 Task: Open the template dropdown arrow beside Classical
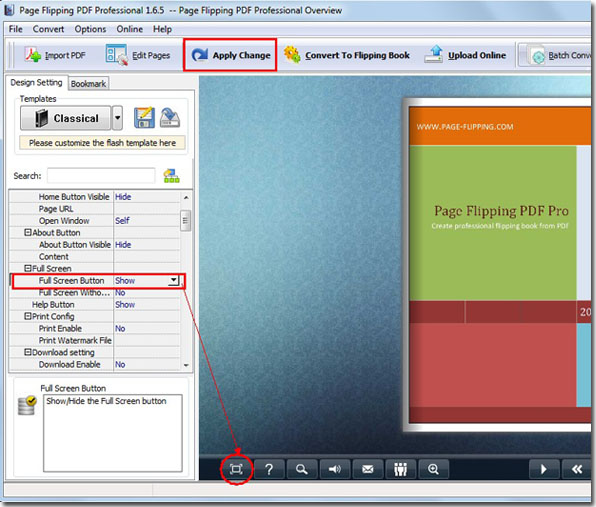coord(118,118)
